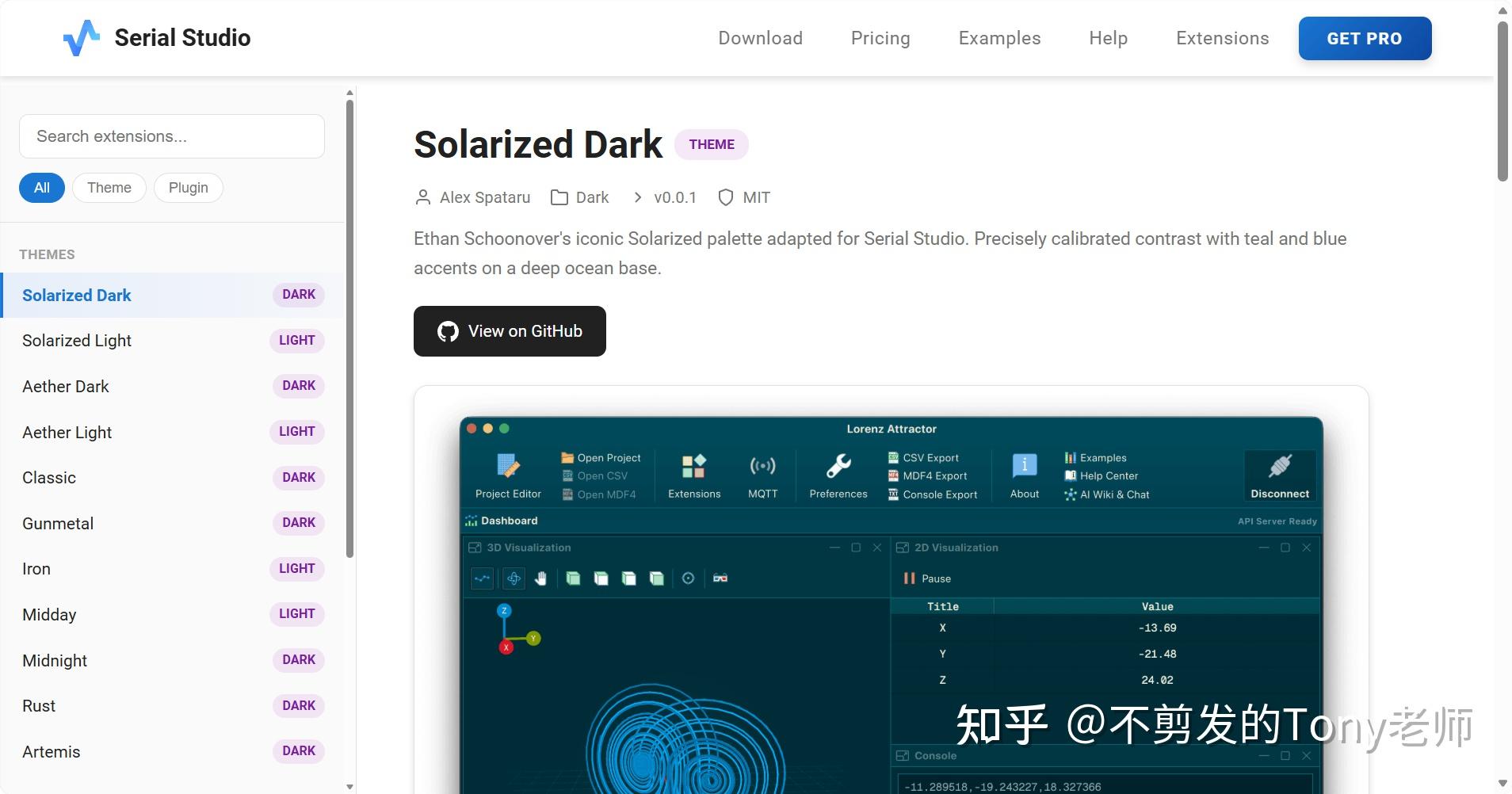1512x794 pixels.
Task: Toggle the orbit navigation tool in 3D toolbar
Action: point(514,578)
